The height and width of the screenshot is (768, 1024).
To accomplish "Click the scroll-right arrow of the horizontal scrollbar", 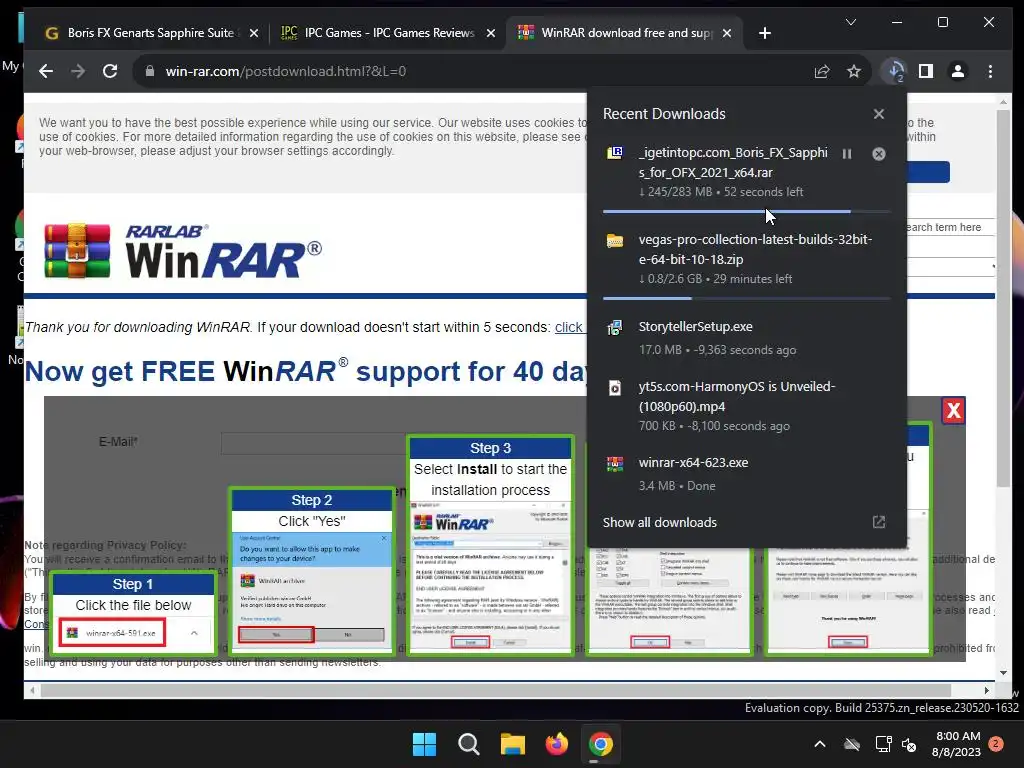I will (987, 690).
